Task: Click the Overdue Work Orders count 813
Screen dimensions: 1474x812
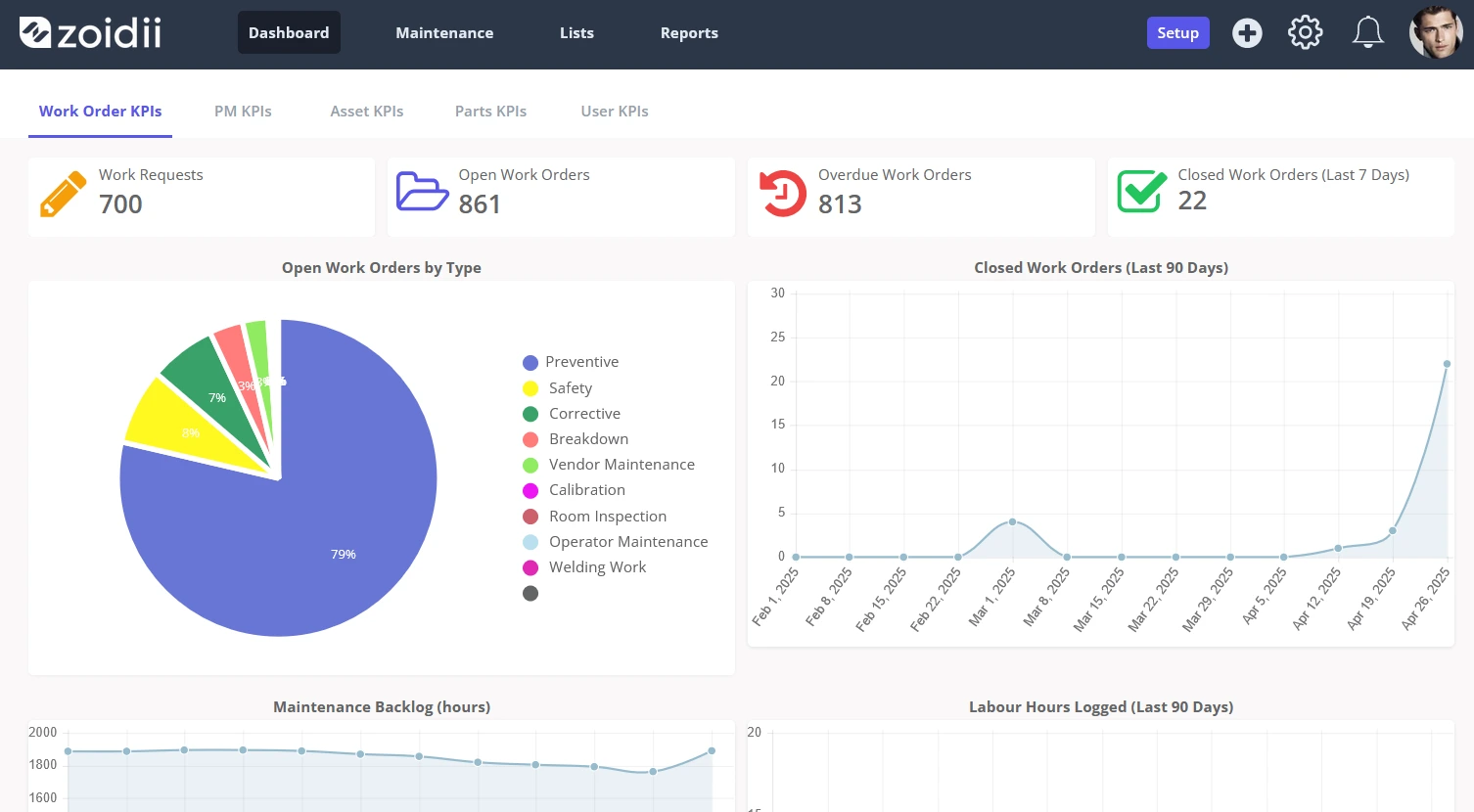Action: [x=840, y=204]
